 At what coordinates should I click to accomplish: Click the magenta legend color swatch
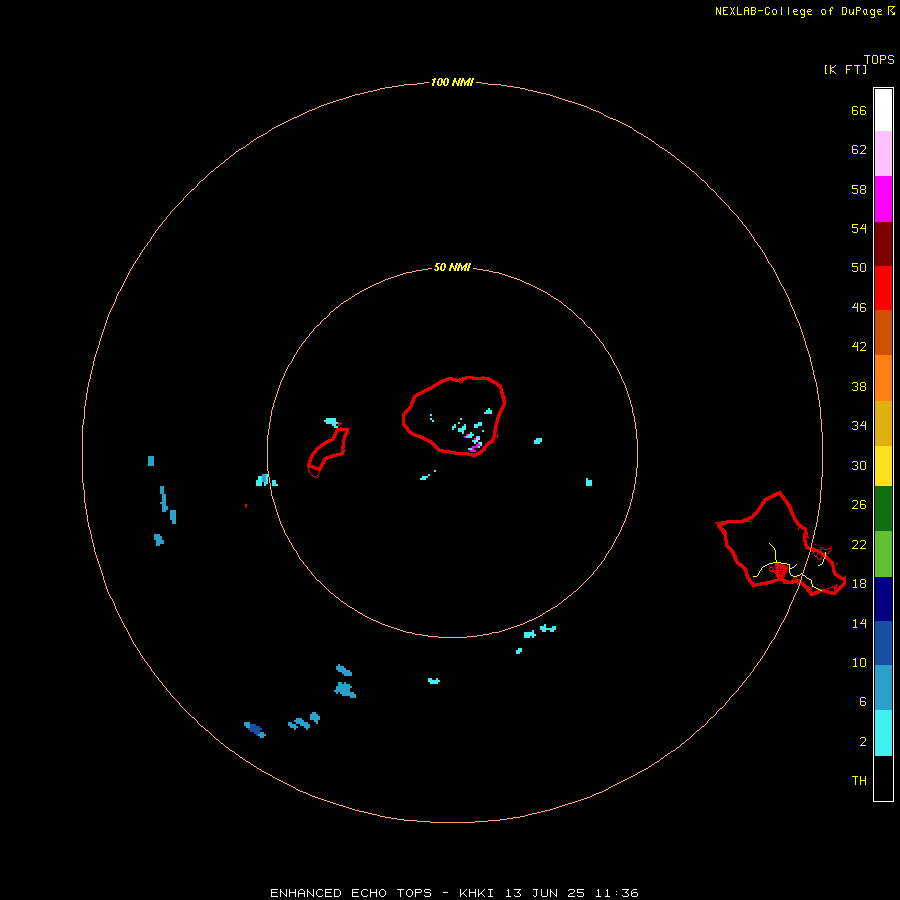[883, 199]
